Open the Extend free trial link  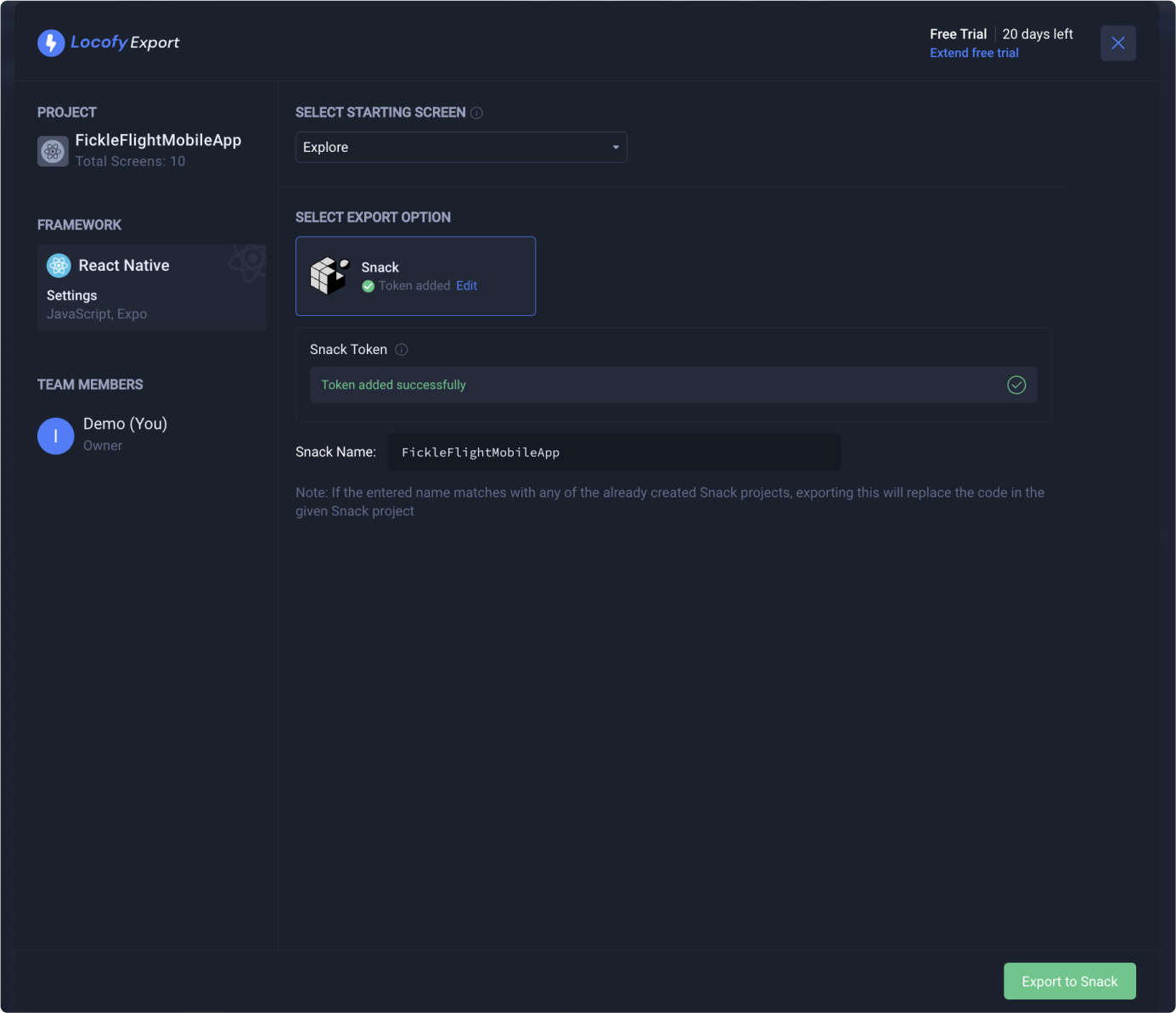[x=974, y=53]
